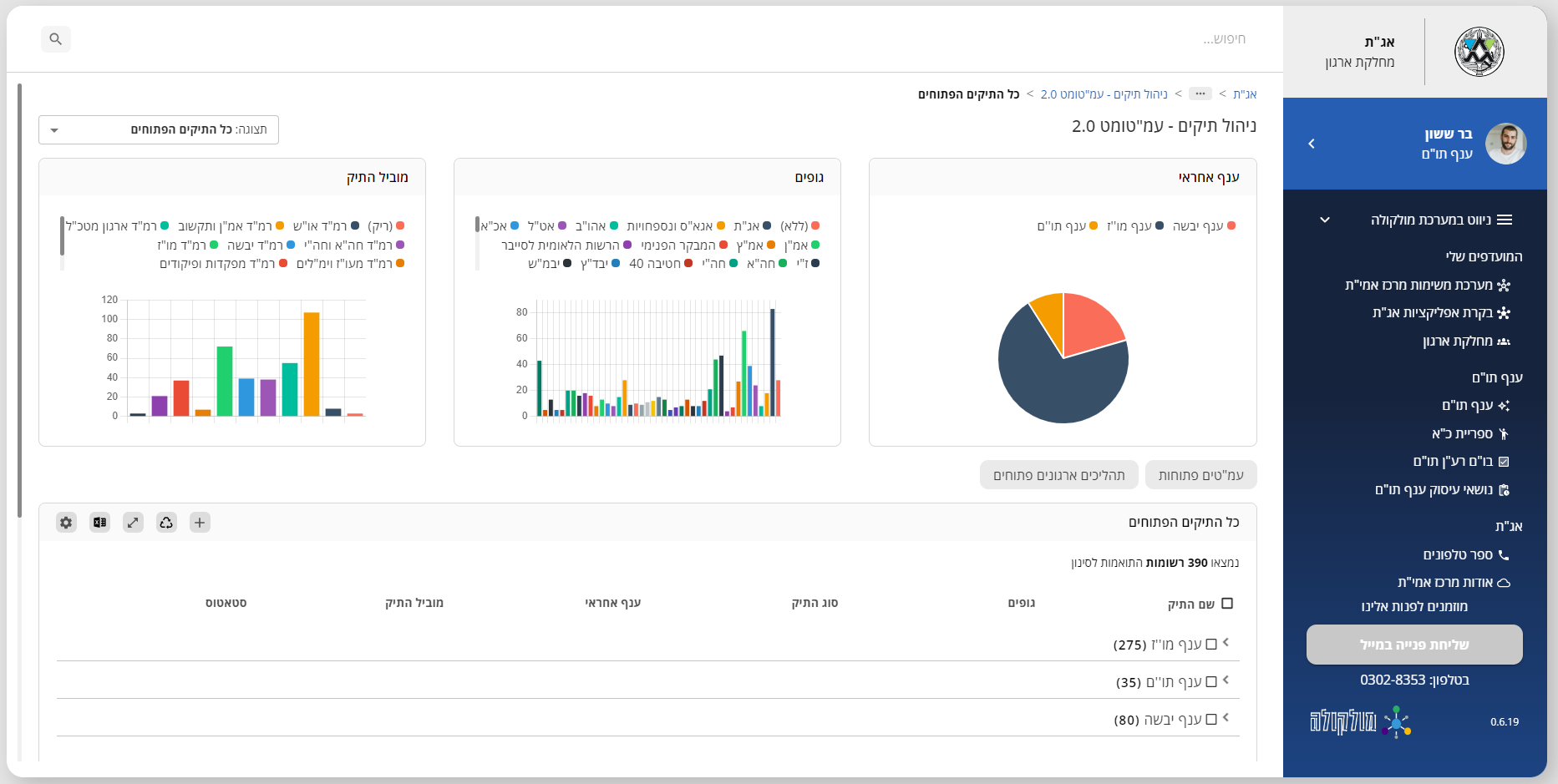This screenshot has width=1558, height=784.
Task: Click the hamburger navigation menu icon
Action: (x=1505, y=220)
